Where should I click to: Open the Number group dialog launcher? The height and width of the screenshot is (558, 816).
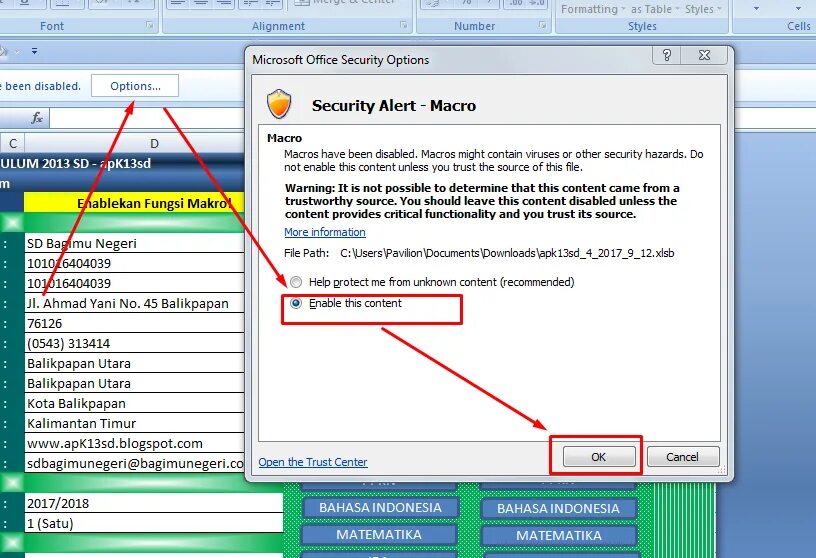tap(543, 25)
